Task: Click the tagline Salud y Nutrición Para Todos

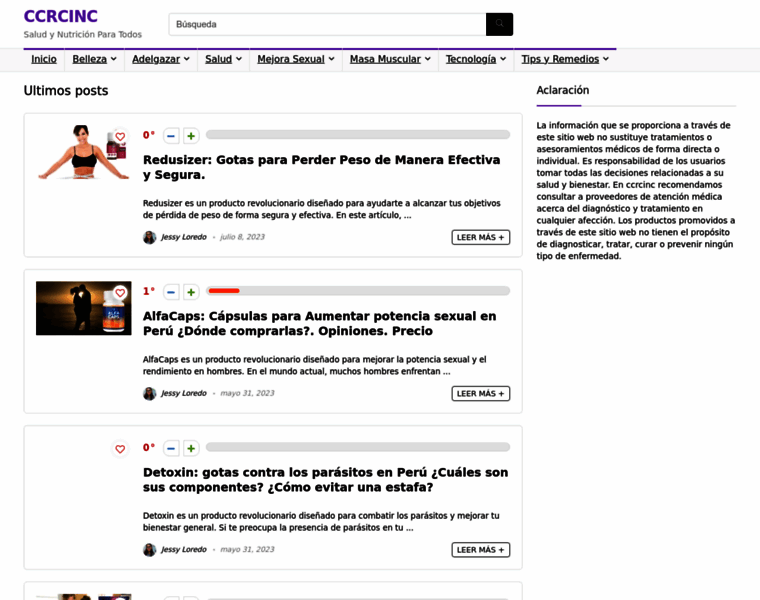Action: pyautogui.click(x=83, y=34)
